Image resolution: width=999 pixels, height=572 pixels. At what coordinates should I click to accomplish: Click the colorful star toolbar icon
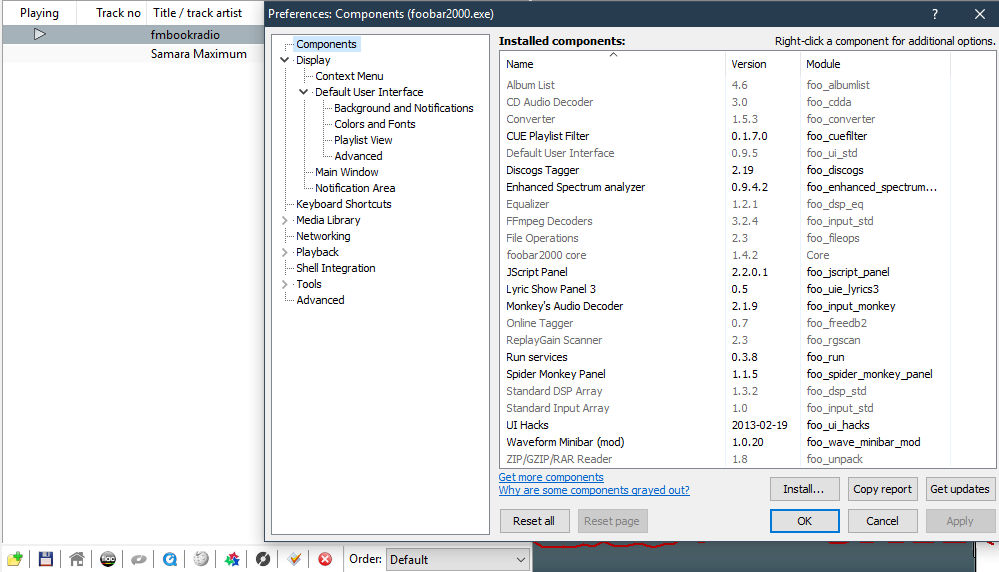[x=232, y=559]
